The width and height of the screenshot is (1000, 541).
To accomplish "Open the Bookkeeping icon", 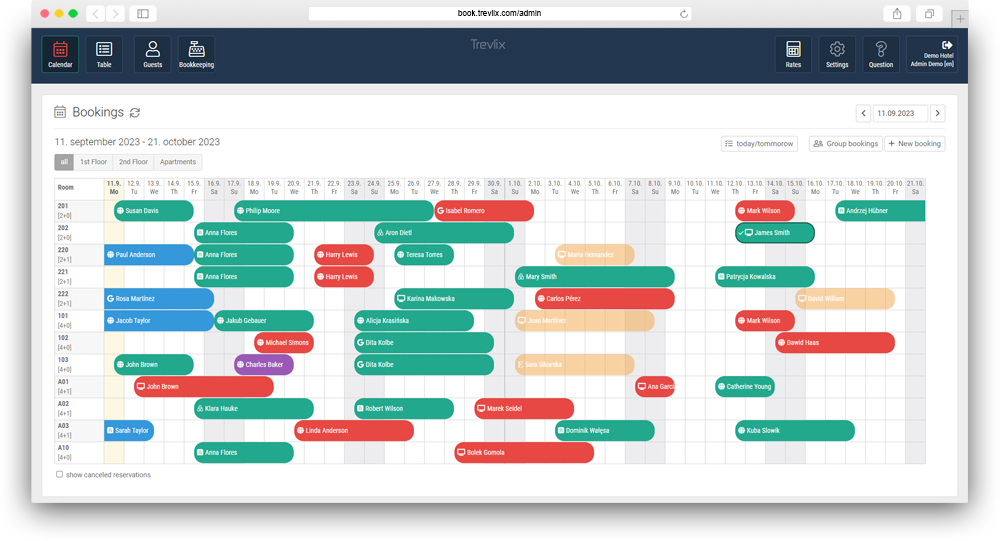I will point(196,54).
